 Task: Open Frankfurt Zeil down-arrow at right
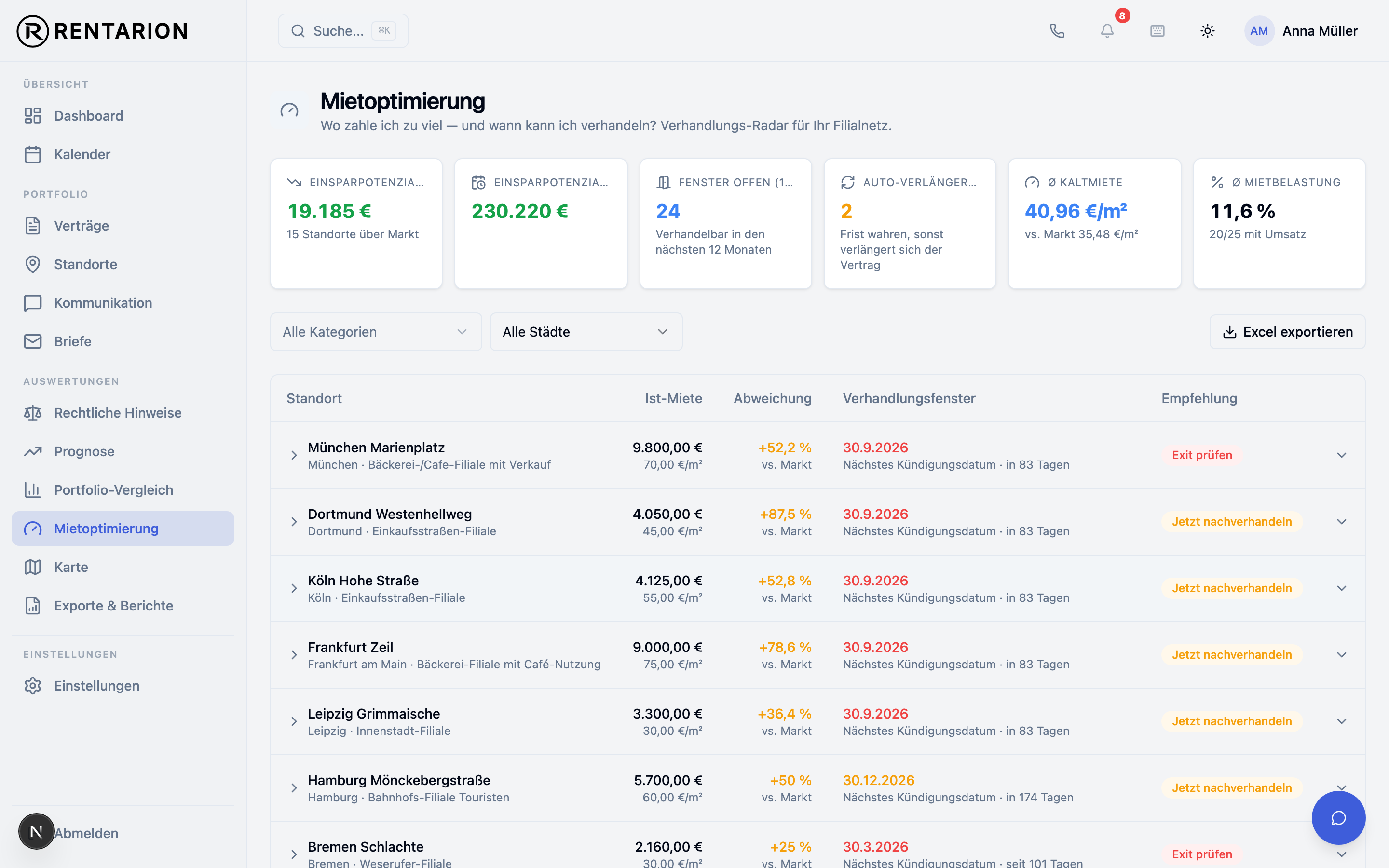click(1341, 655)
